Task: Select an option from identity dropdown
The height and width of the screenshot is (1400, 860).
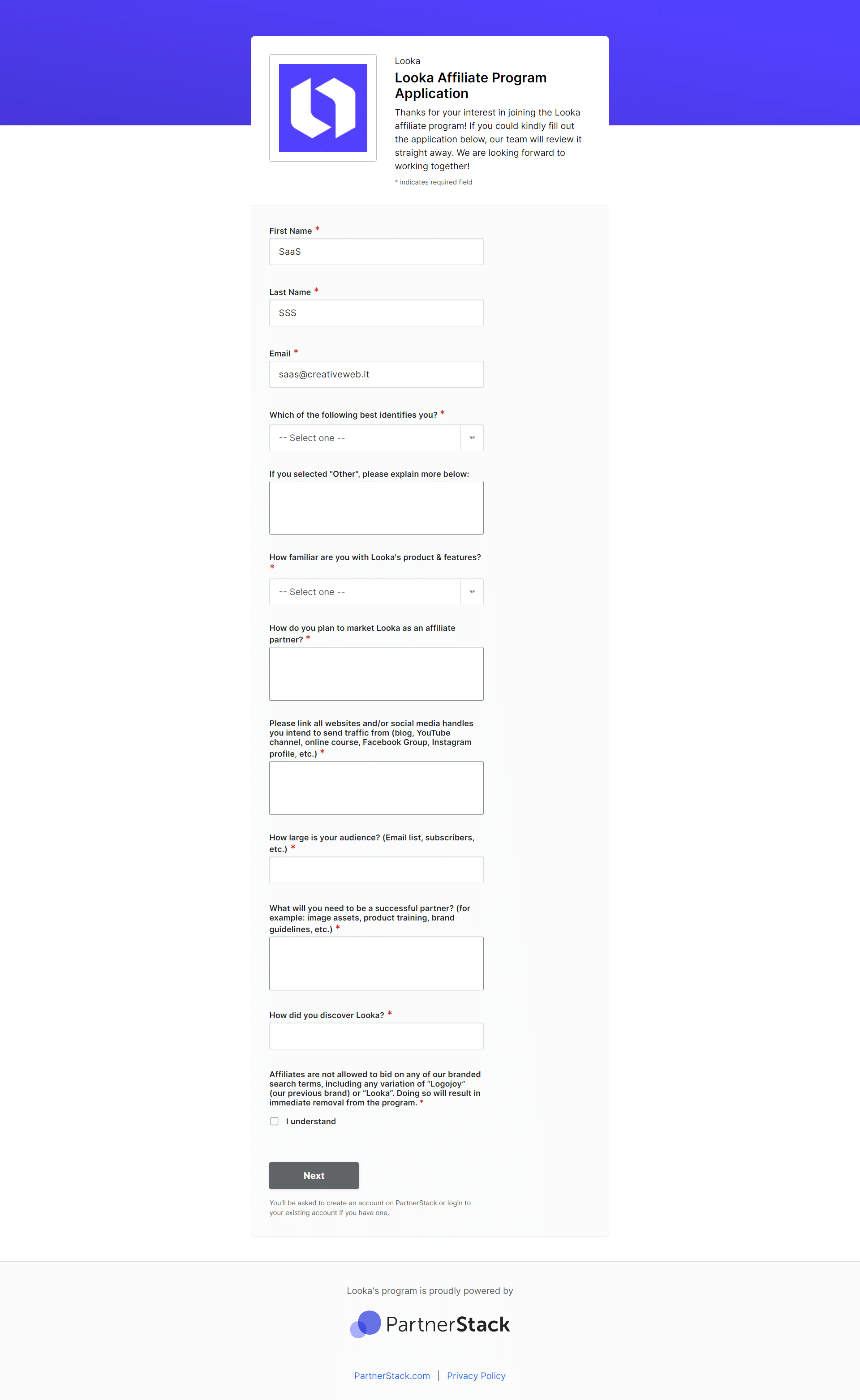Action: click(376, 437)
